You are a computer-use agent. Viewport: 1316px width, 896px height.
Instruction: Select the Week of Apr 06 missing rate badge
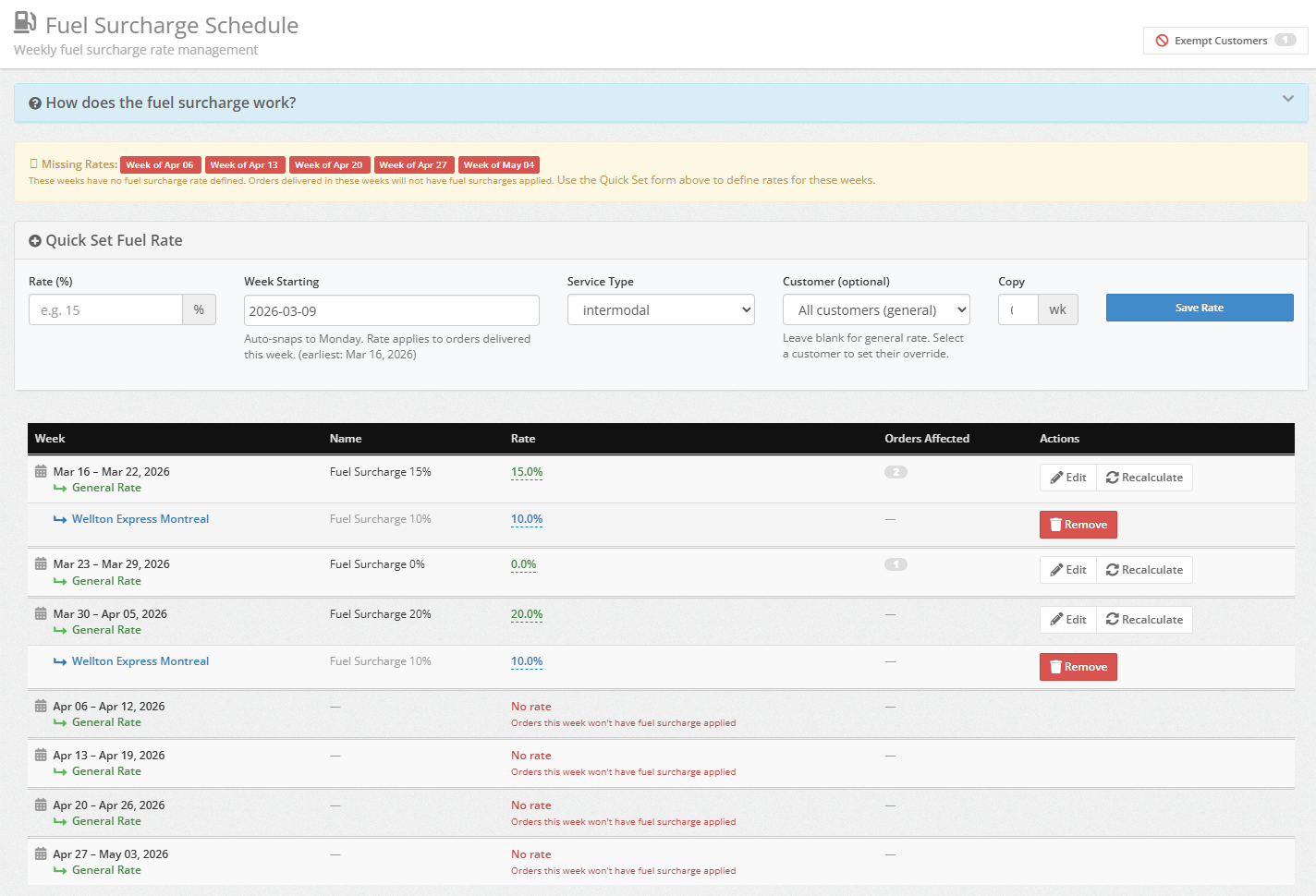click(x=160, y=164)
